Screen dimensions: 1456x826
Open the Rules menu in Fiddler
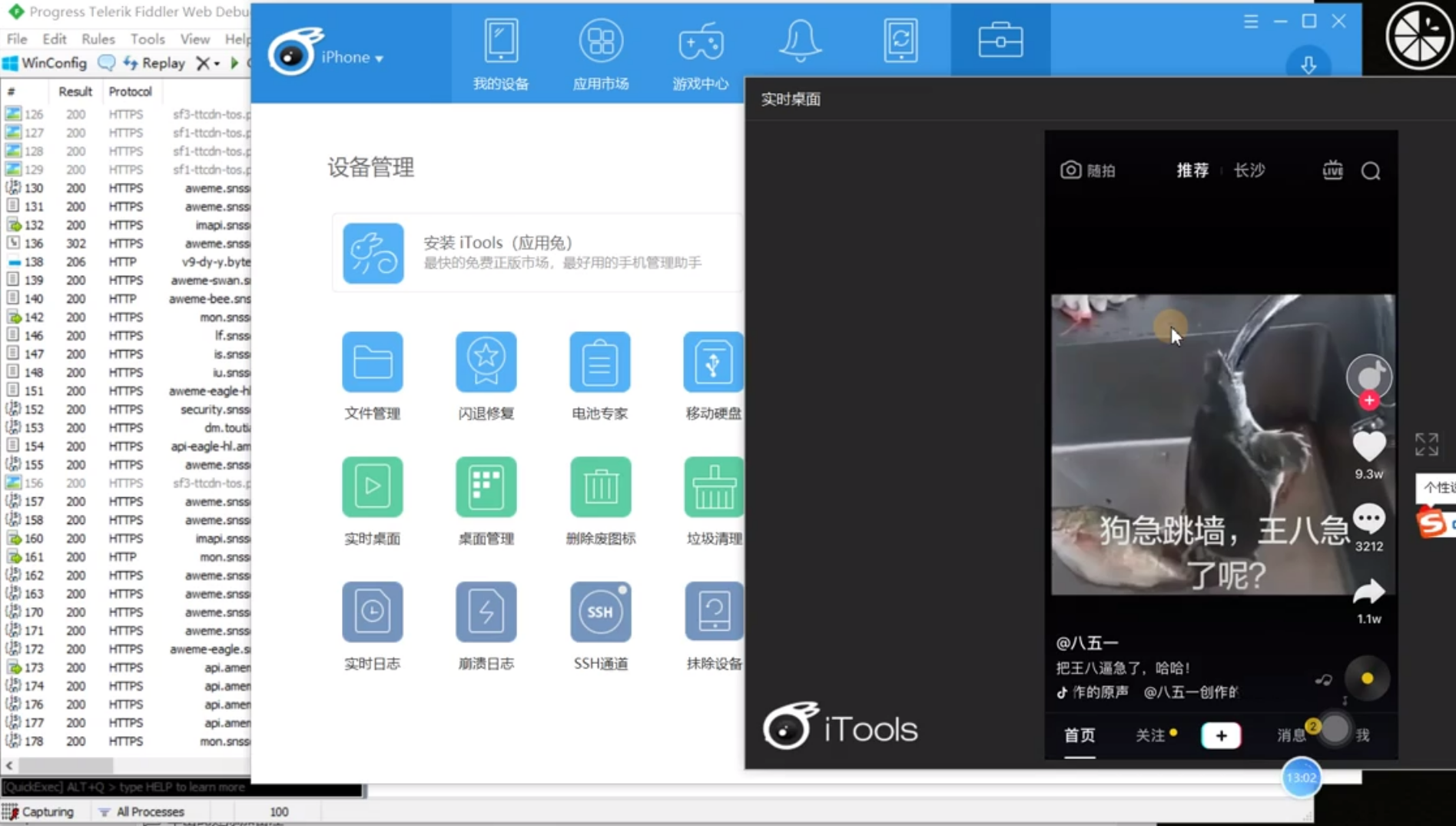pyautogui.click(x=98, y=38)
